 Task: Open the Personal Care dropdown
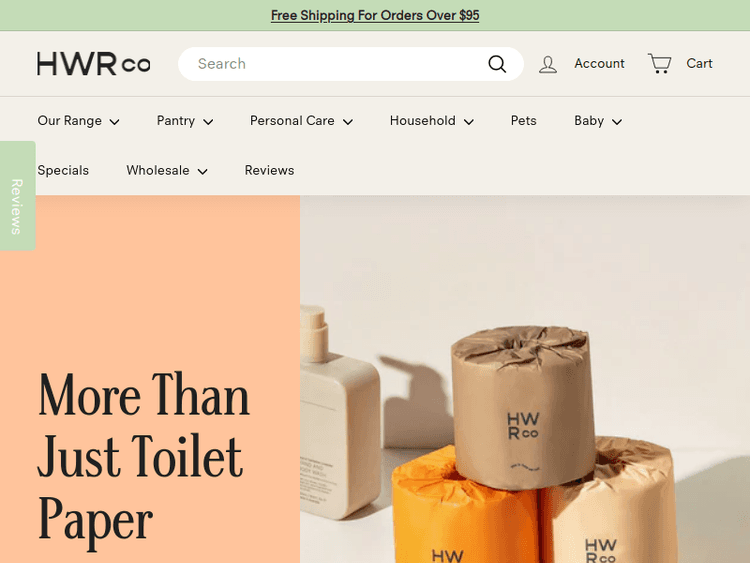coord(301,121)
